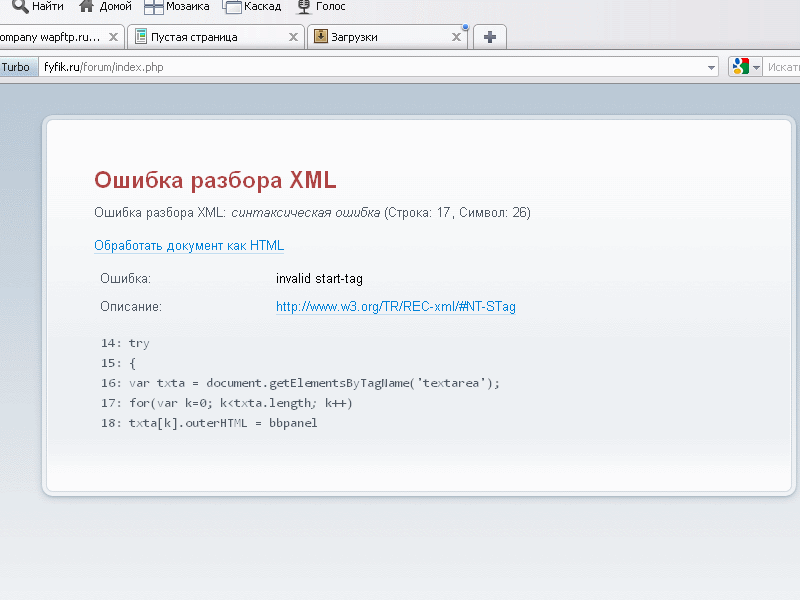The width and height of the screenshot is (800, 600).
Task: Select the wapftp.ru tab
Action: click(x=50, y=37)
